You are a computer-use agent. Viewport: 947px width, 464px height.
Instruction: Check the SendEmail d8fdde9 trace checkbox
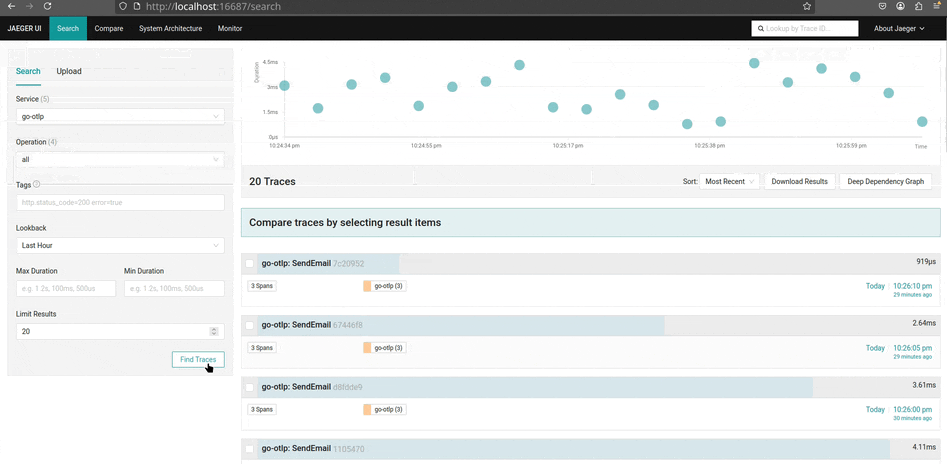point(250,387)
